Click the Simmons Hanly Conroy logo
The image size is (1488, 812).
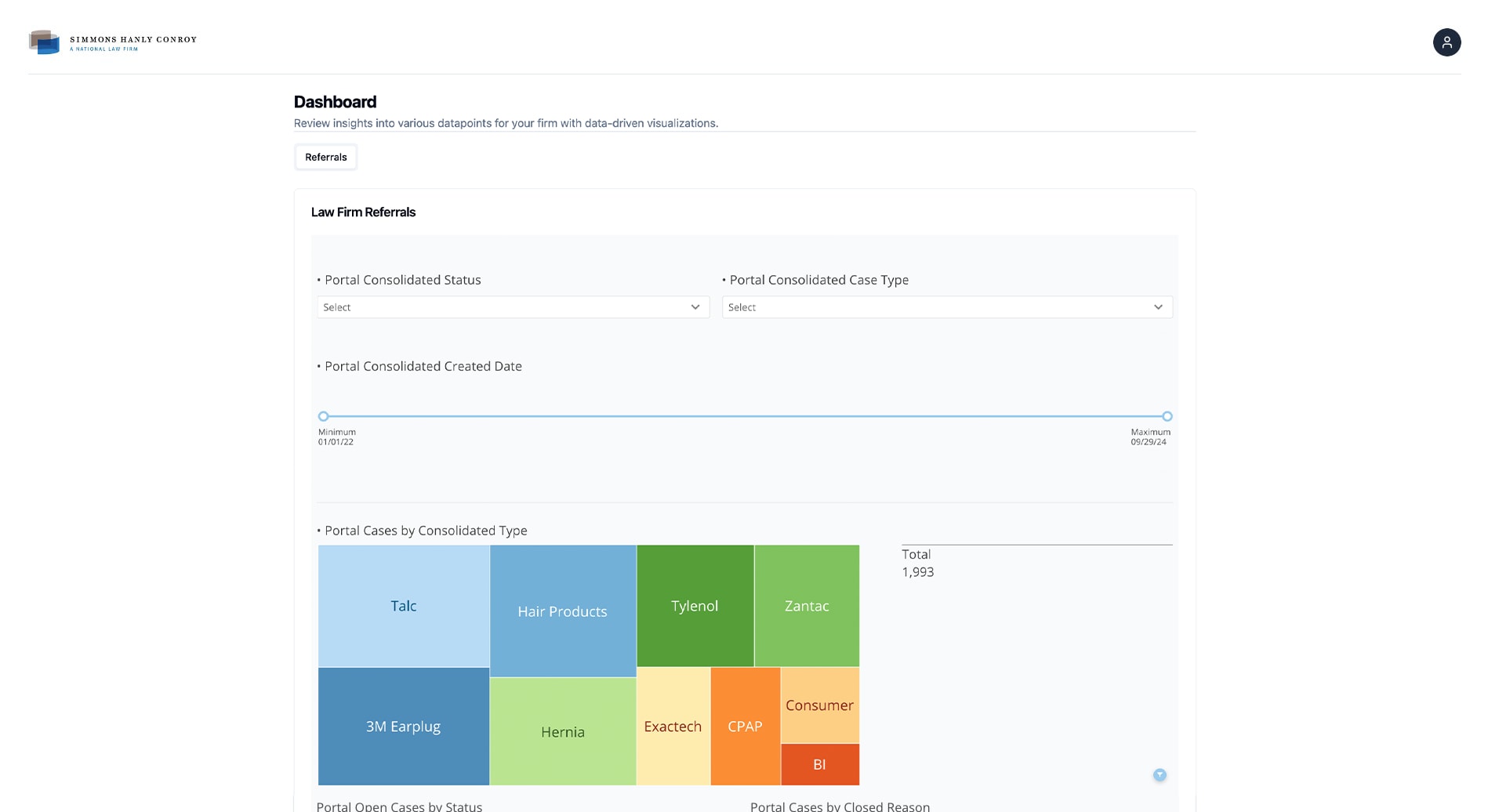pos(113,42)
